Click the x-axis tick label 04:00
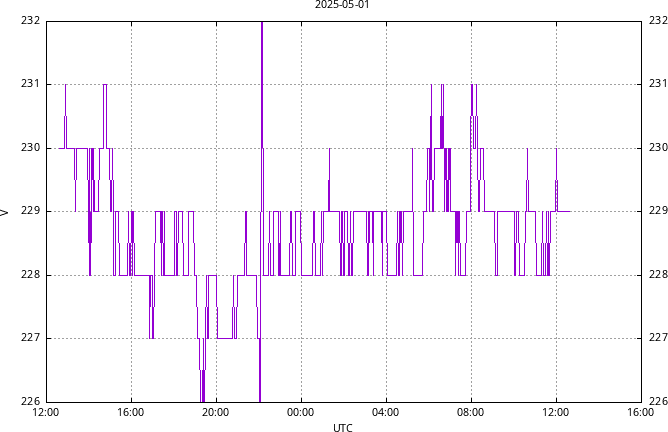This screenshot has height=432, width=668. click(386, 412)
